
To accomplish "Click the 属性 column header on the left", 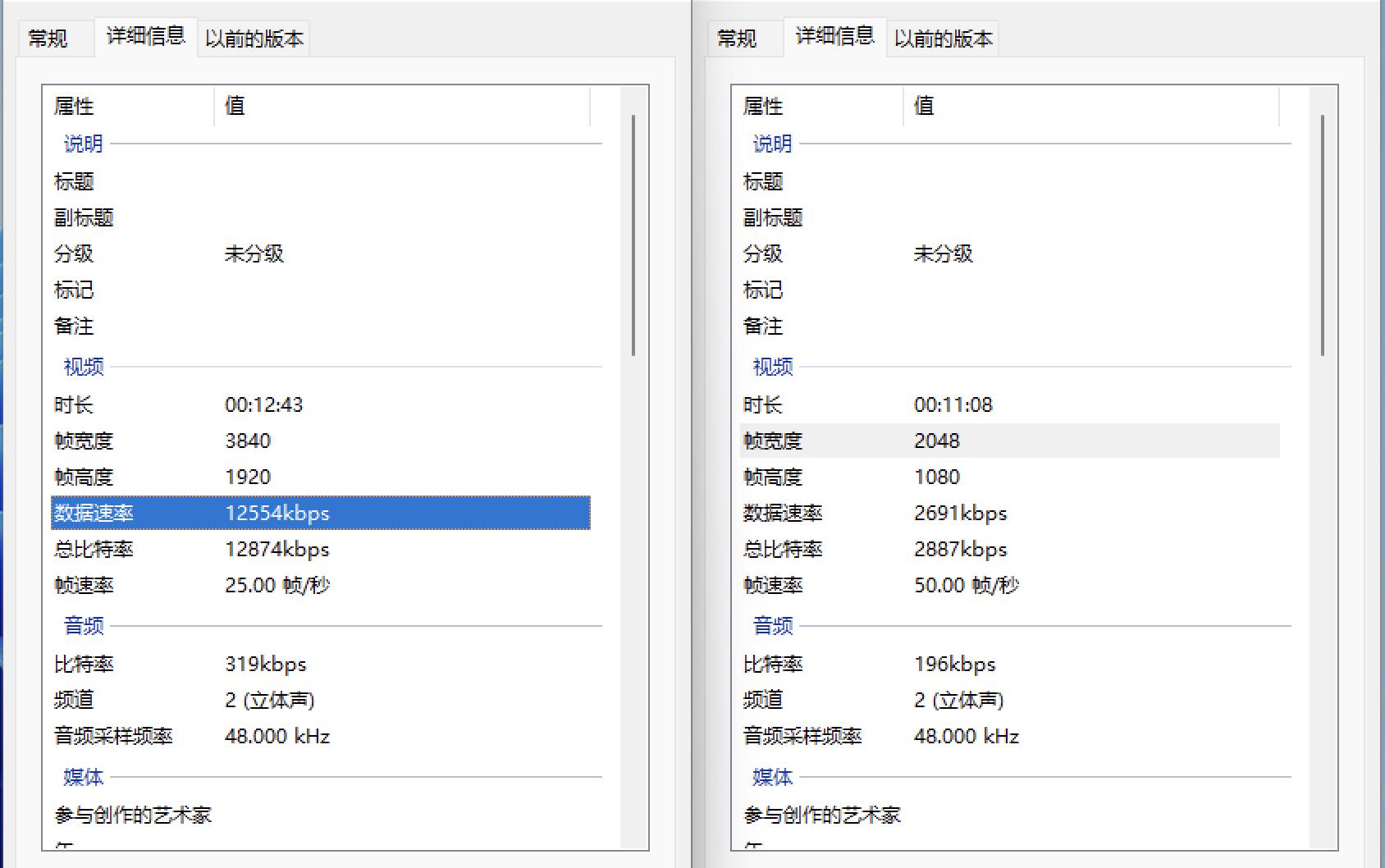I will 73,106.
